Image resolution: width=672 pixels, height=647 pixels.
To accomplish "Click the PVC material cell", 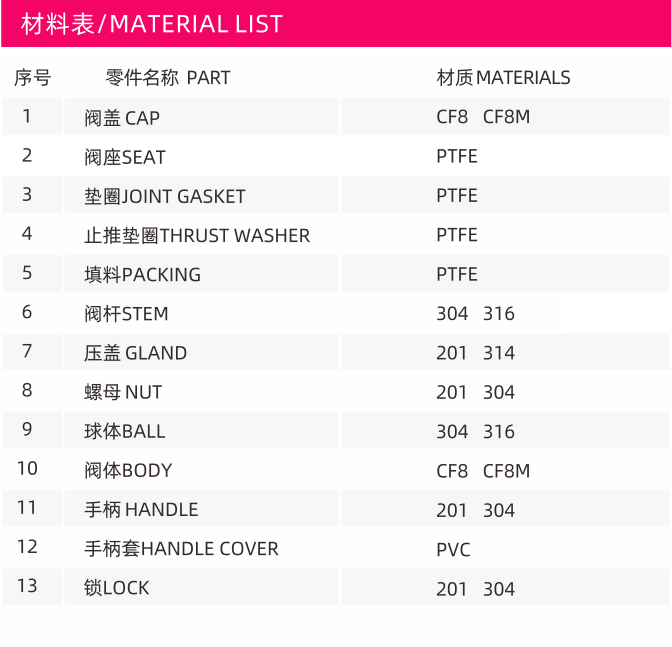I will tap(453, 550).
